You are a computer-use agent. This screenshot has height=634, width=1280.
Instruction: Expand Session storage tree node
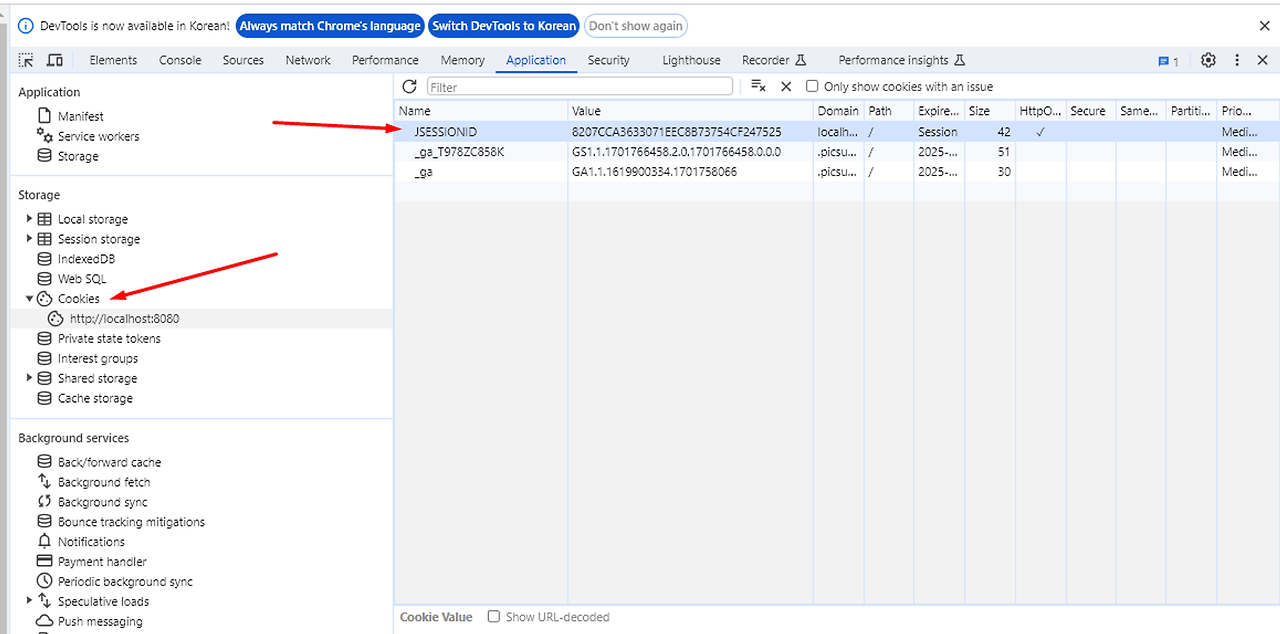(x=29, y=239)
